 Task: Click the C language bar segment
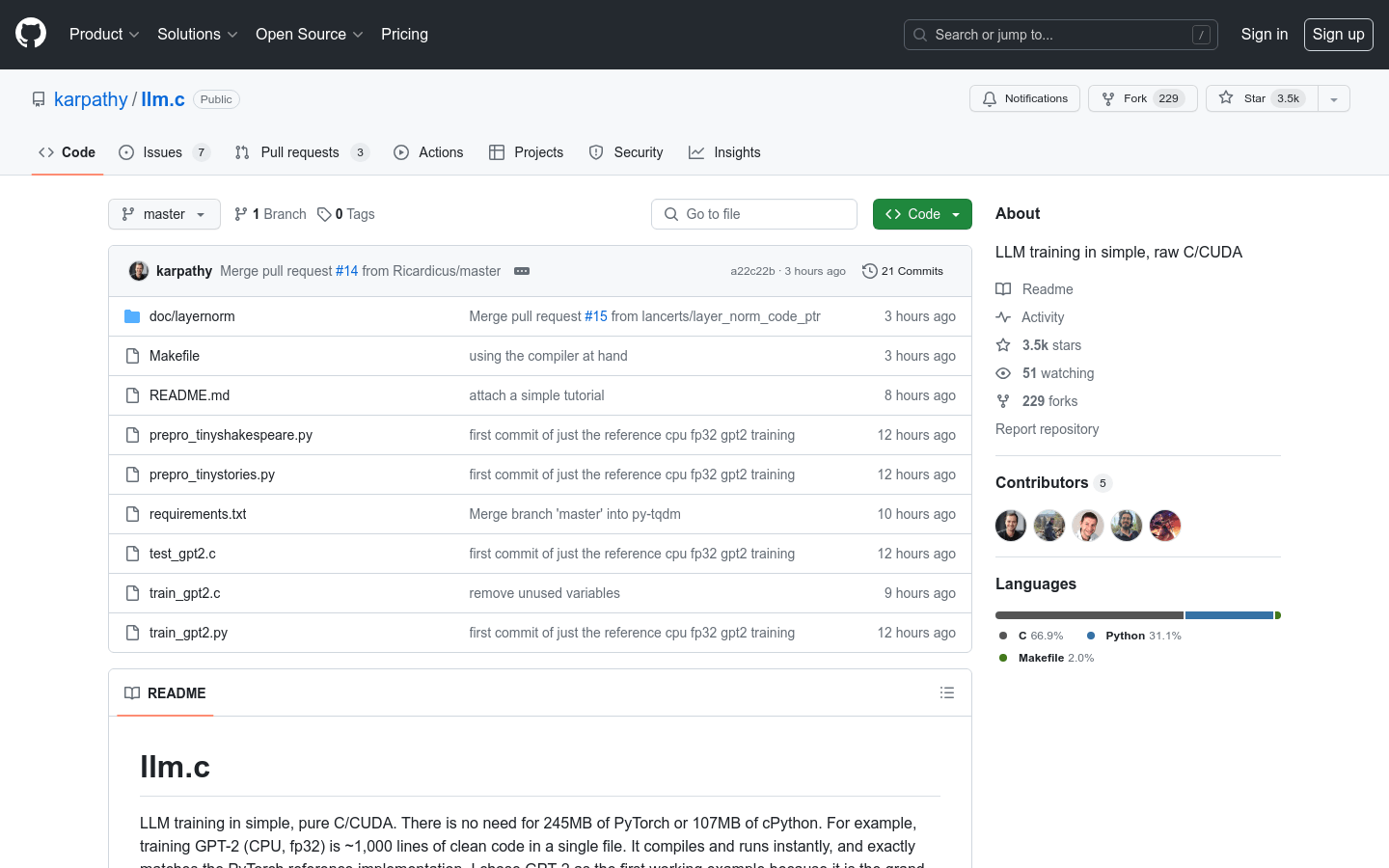pyautogui.click(x=1089, y=615)
